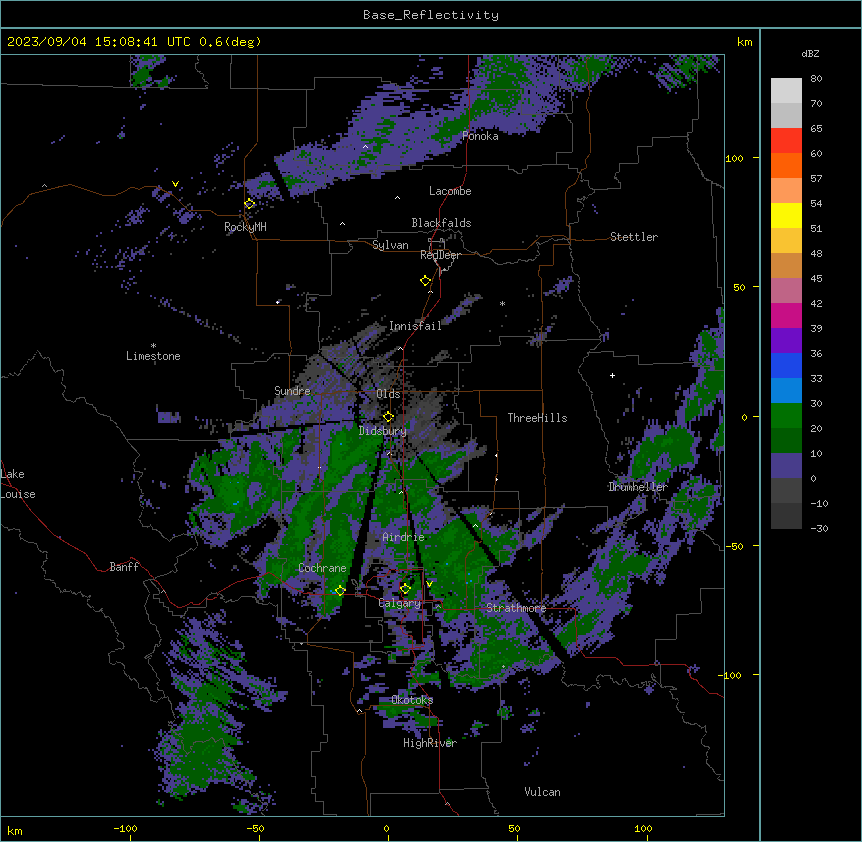The width and height of the screenshot is (862, 842).
Task: Click the Olds town label
Action: pyautogui.click(x=388, y=394)
